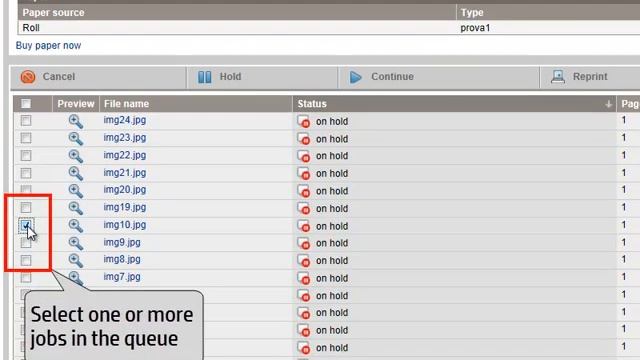Screen dimensions: 640x360
Task: Put the selected job on Hold
Action: pos(262,77)
